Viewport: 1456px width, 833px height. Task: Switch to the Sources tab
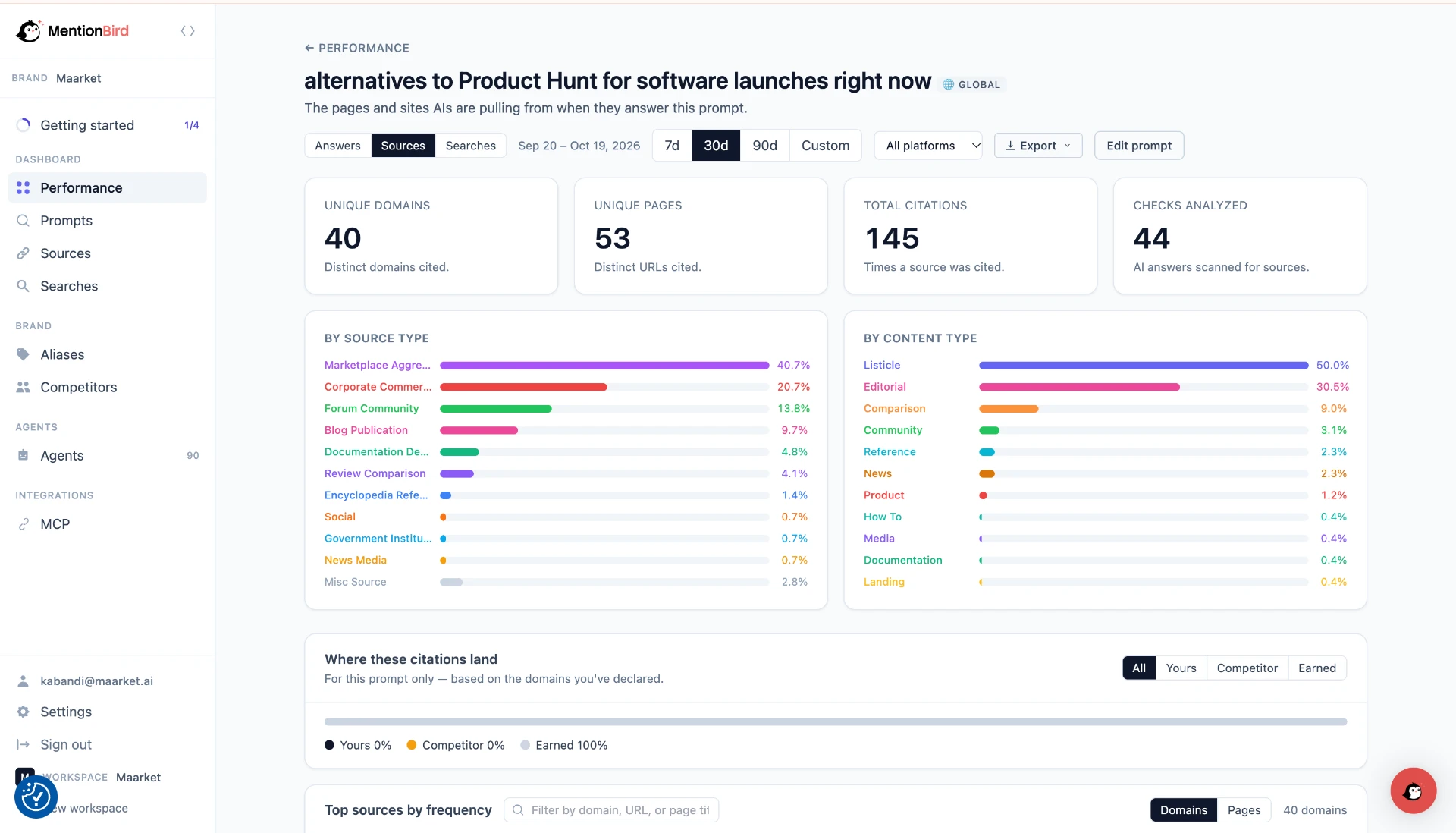pos(403,146)
